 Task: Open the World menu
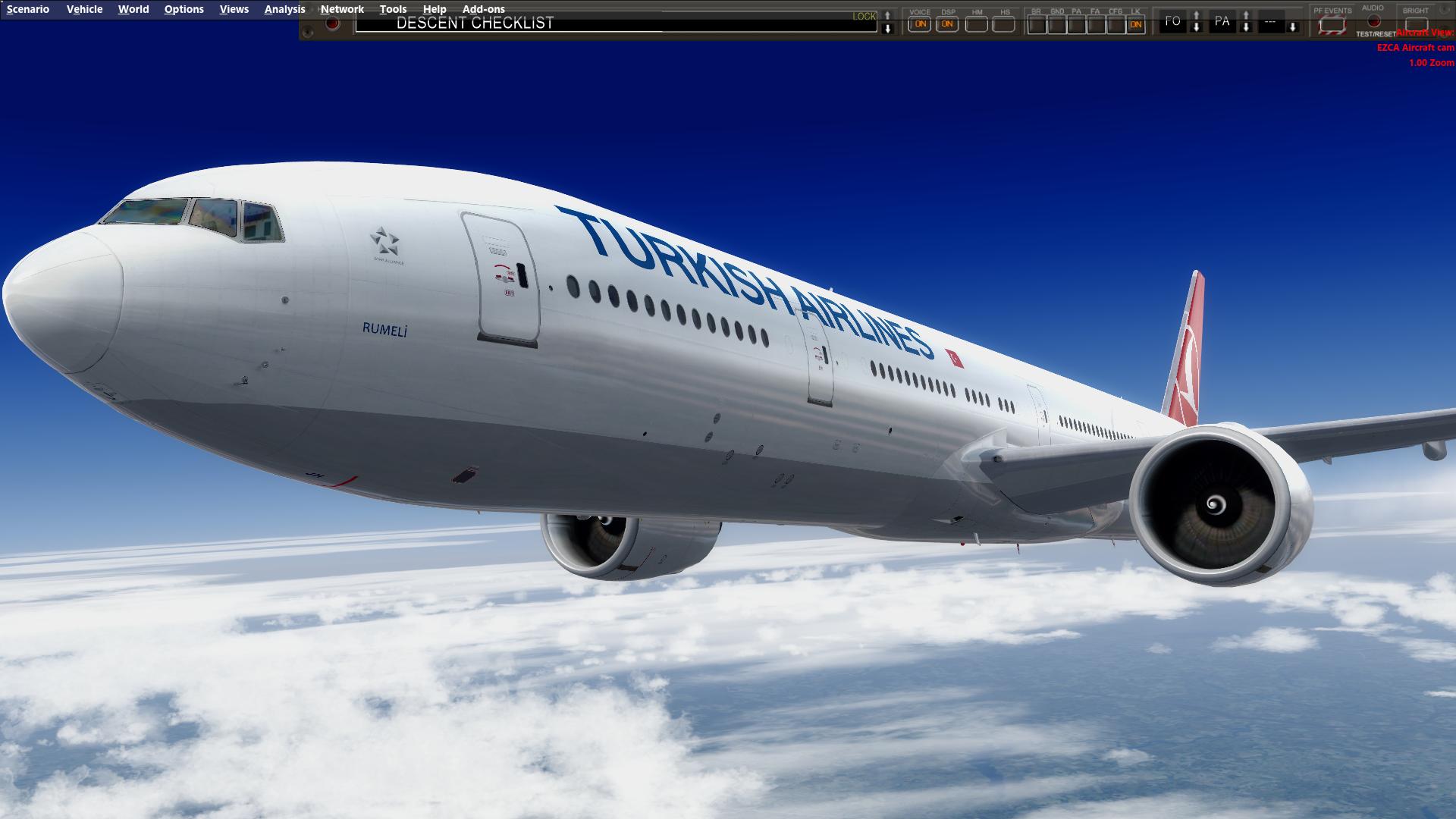(x=133, y=9)
